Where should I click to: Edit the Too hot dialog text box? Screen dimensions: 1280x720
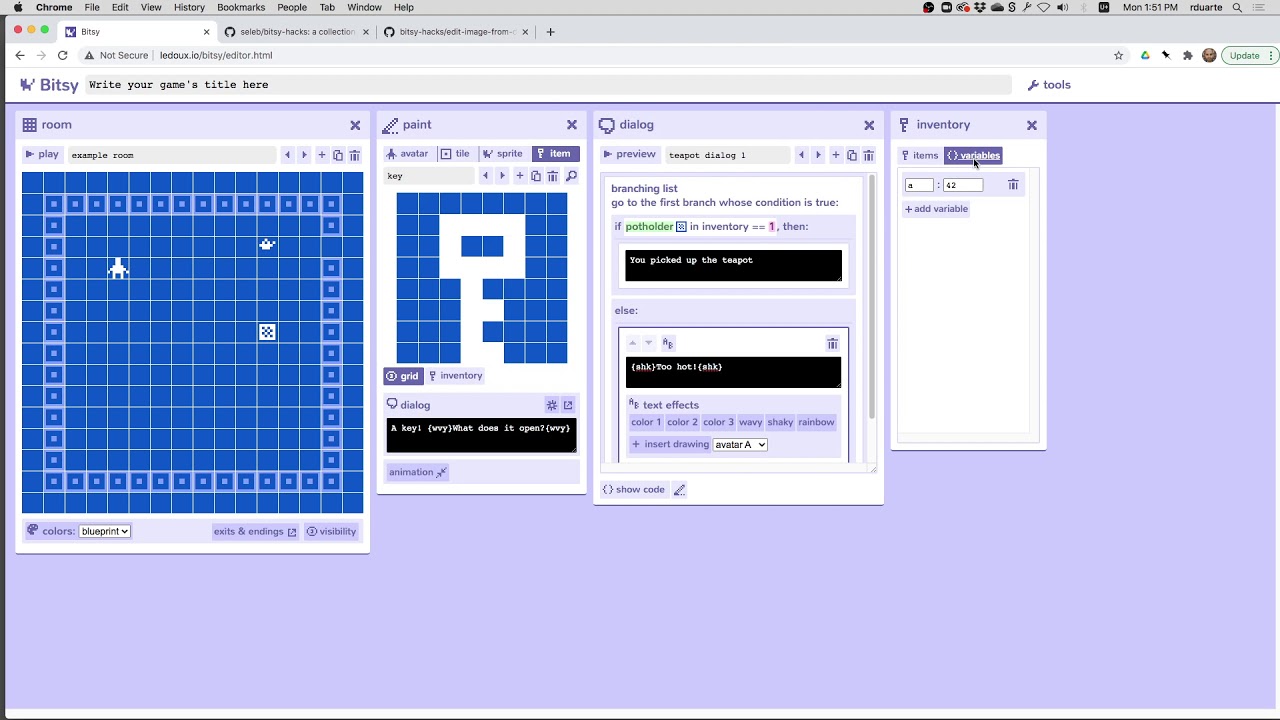pos(733,372)
